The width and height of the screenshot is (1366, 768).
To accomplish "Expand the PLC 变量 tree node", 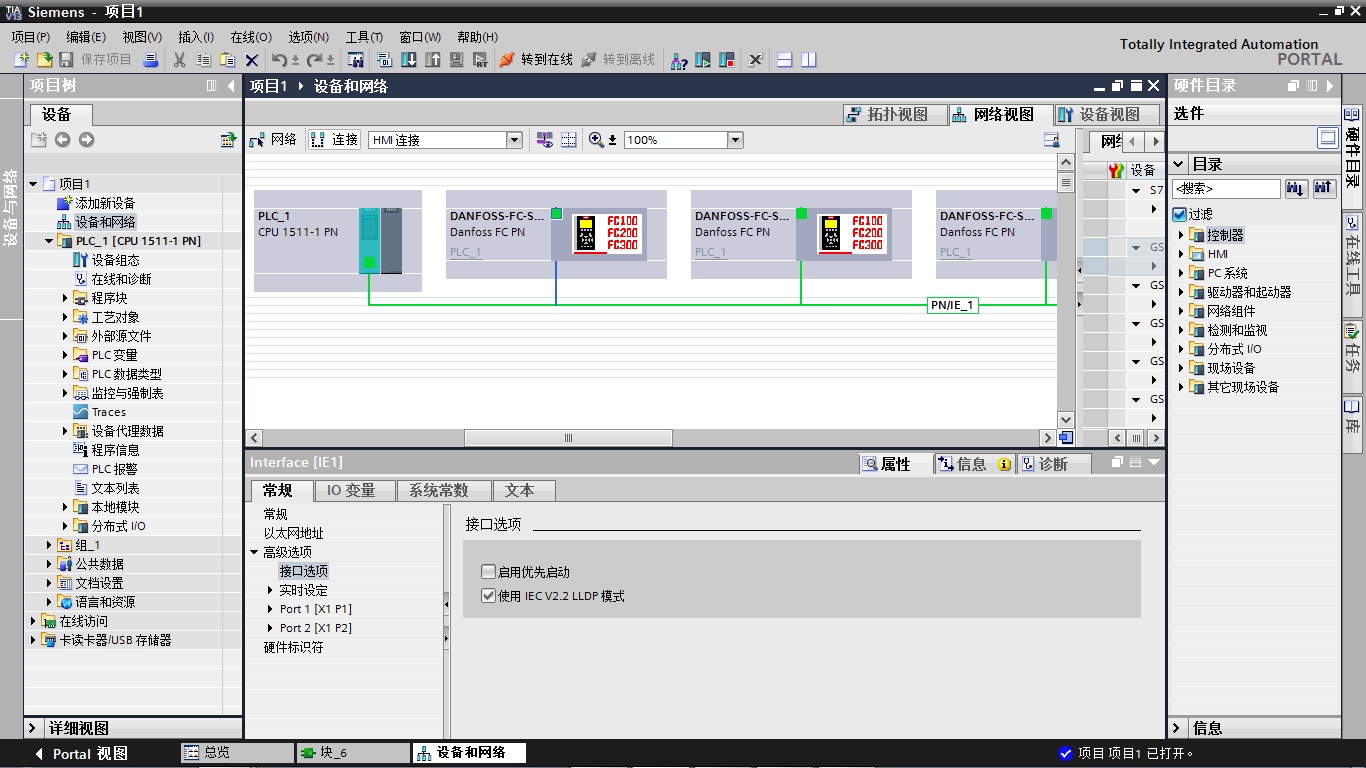I will (x=66, y=355).
